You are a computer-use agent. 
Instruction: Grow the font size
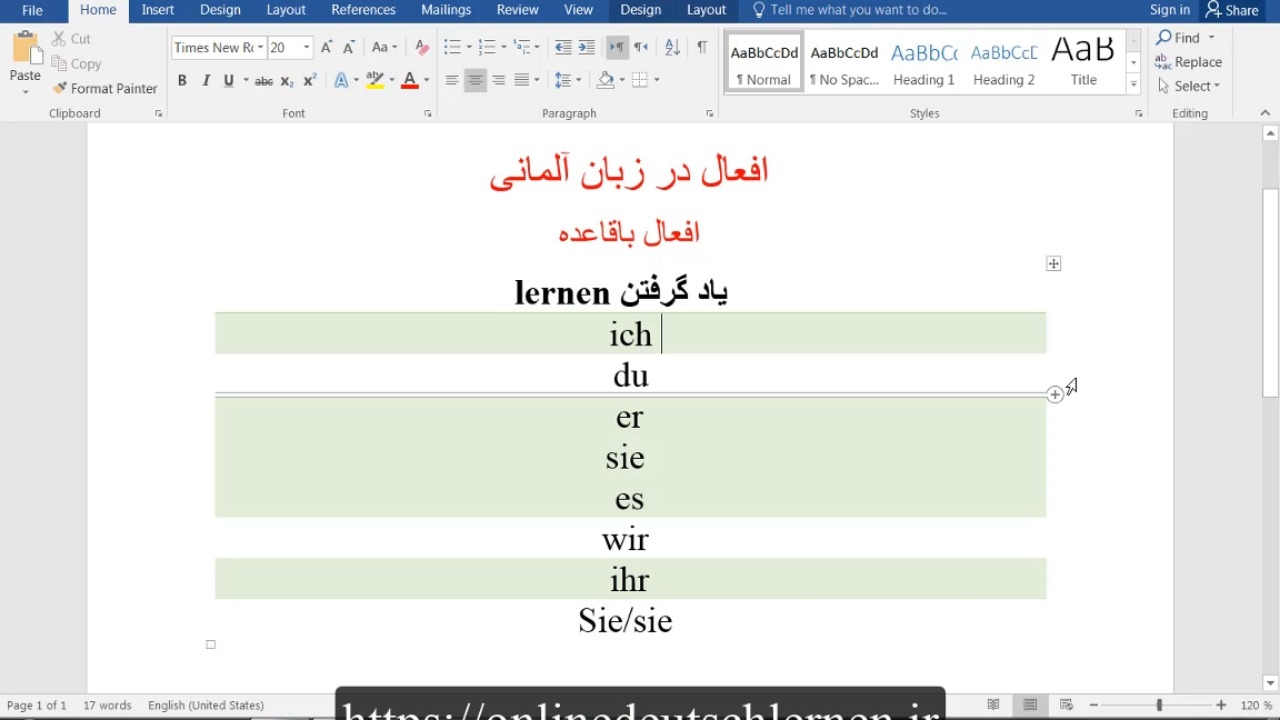326,48
